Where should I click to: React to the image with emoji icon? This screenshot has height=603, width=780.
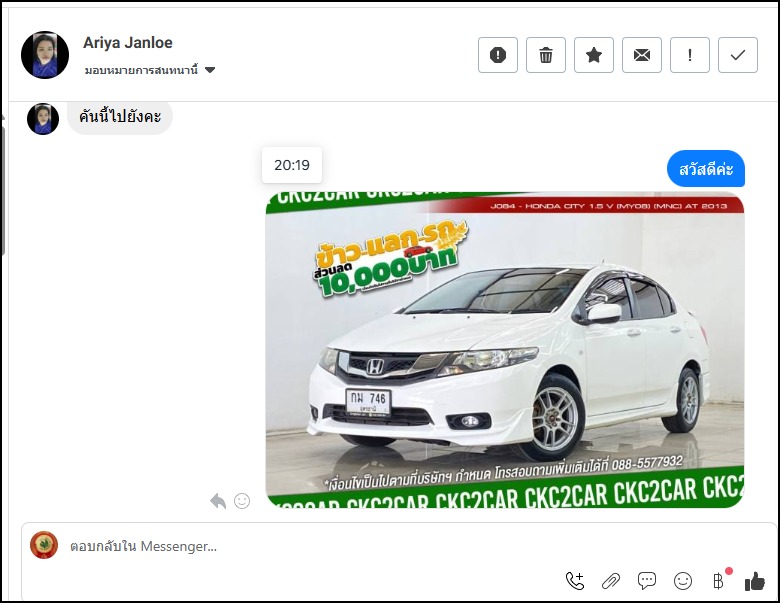242,501
